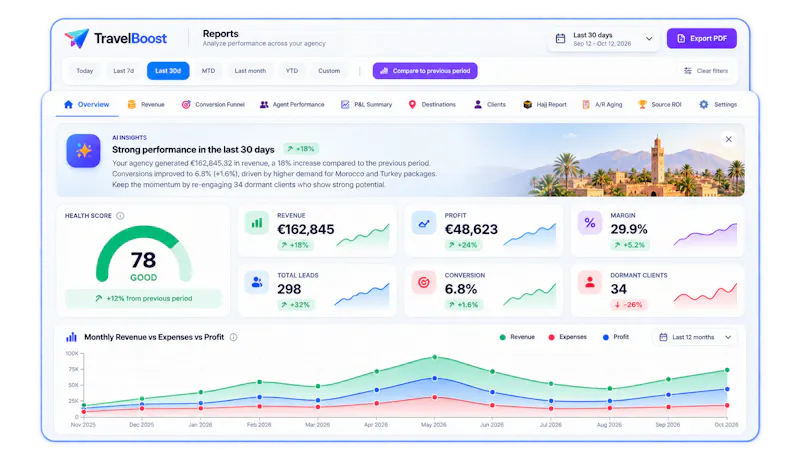Open the Hajj Report tab
Screen dimensions: 800x450
(545, 105)
